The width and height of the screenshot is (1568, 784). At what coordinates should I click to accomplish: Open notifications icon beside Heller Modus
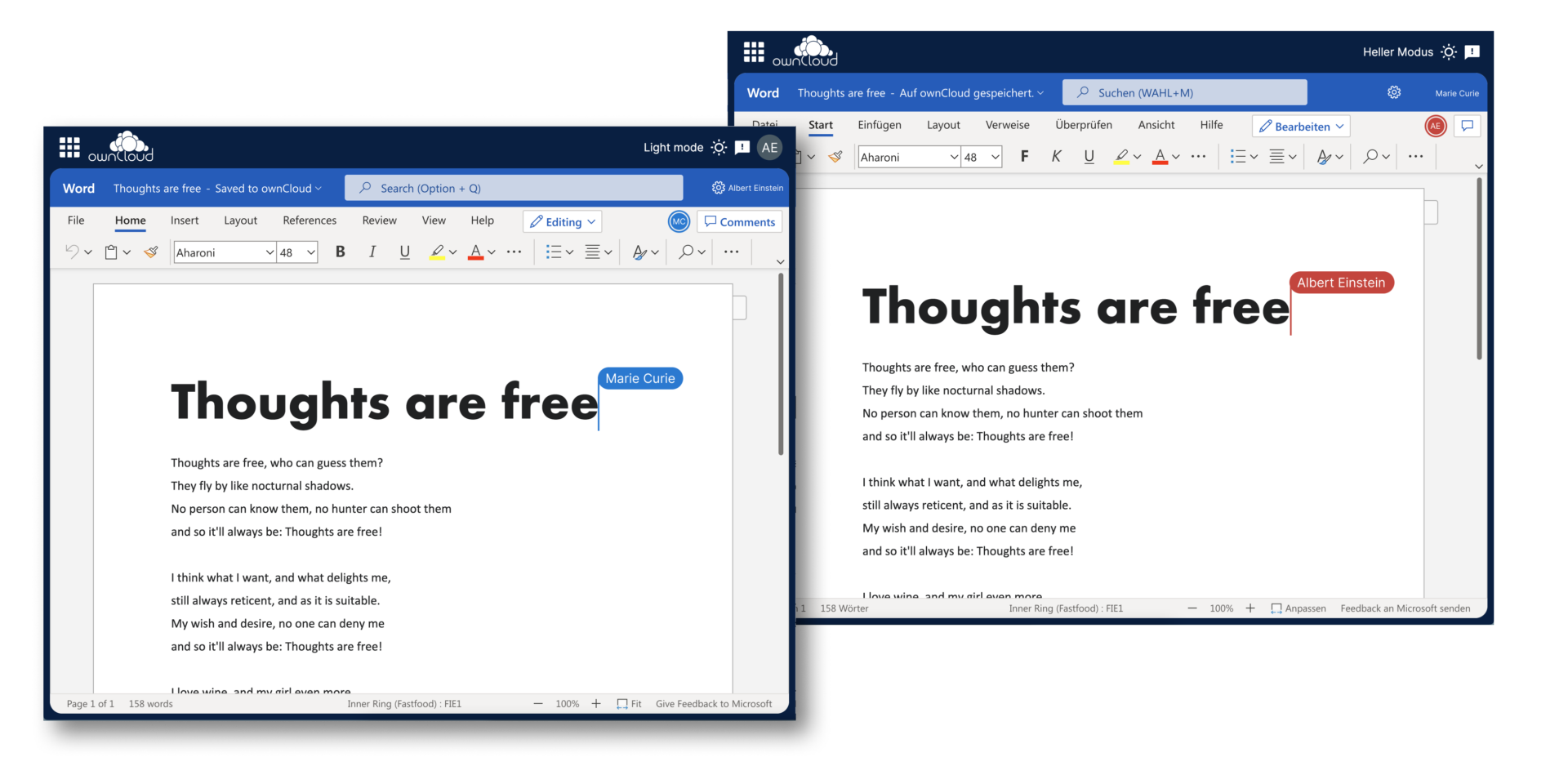click(1472, 51)
